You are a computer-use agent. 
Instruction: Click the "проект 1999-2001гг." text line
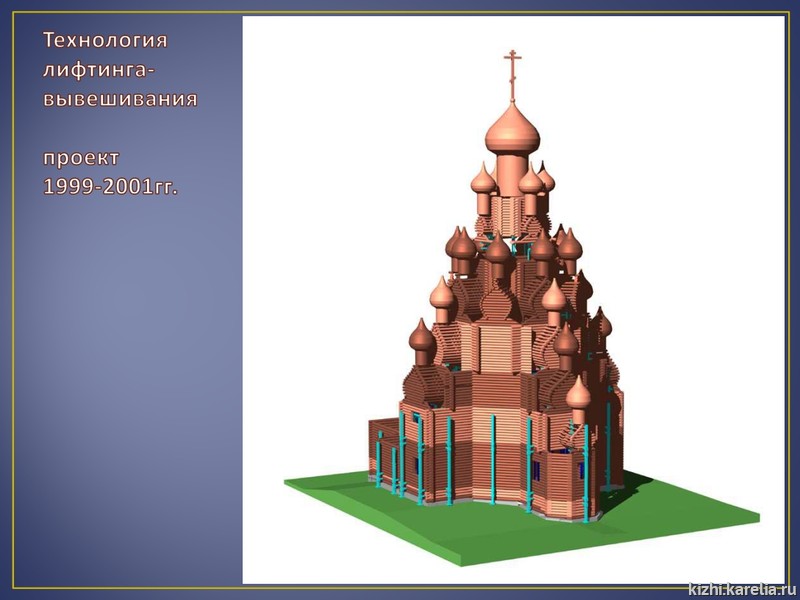pos(109,172)
